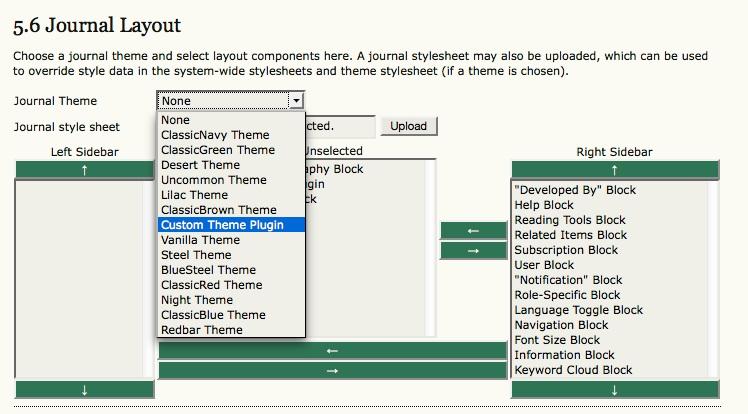Click the Right Sidebar up arrow button
This screenshot has height=414, width=748.
coord(614,170)
